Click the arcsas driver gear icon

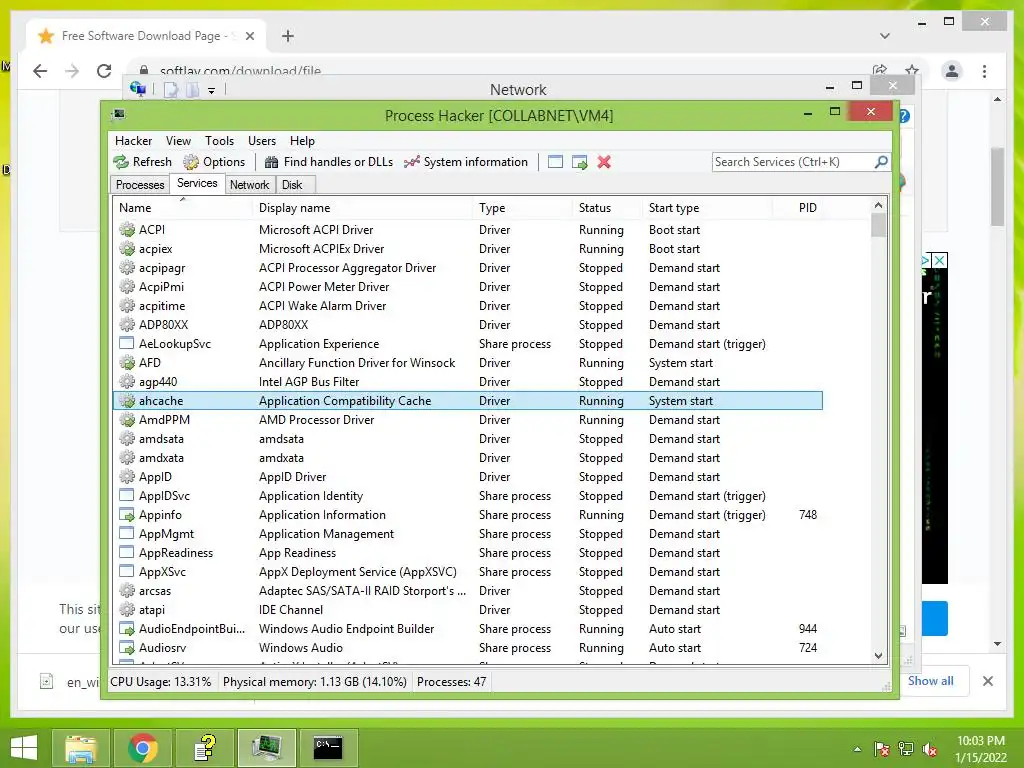[x=127, y=590]
